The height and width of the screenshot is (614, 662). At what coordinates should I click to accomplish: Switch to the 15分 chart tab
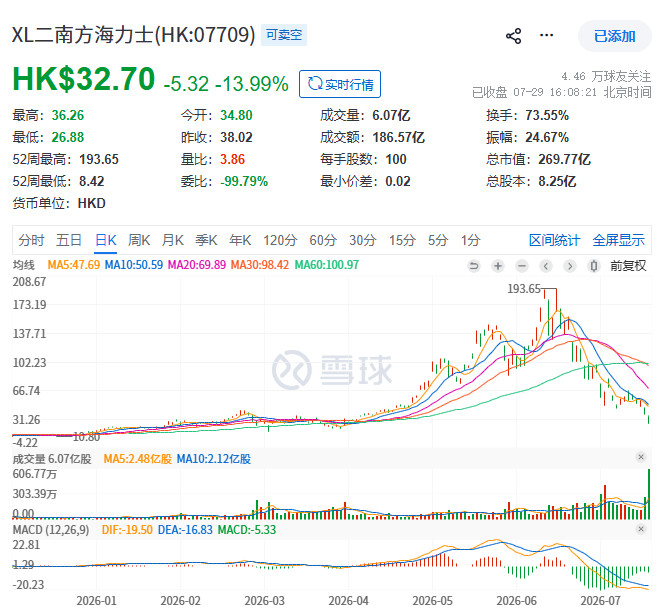(402, 240)
